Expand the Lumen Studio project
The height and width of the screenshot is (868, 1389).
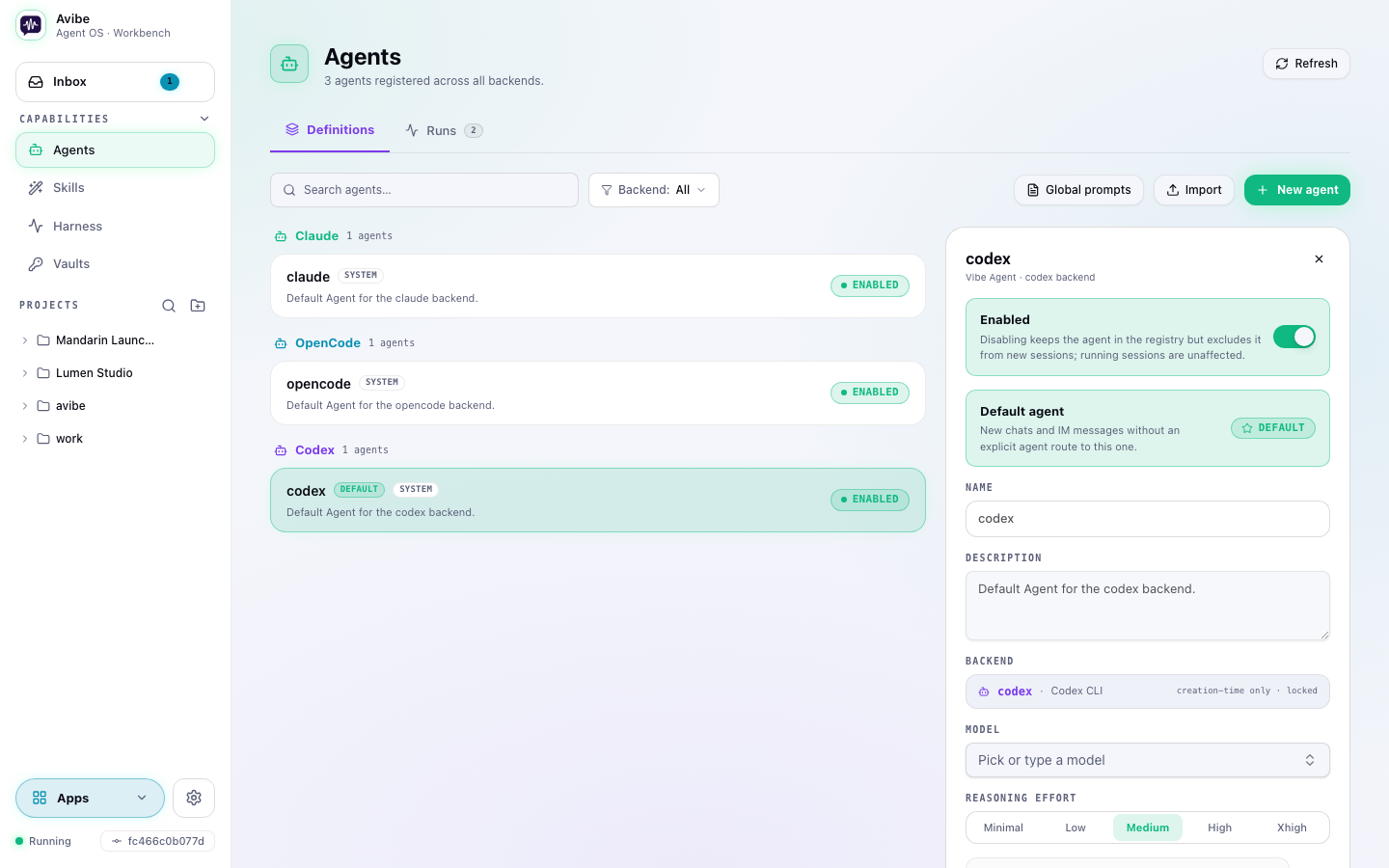point(25,373)
